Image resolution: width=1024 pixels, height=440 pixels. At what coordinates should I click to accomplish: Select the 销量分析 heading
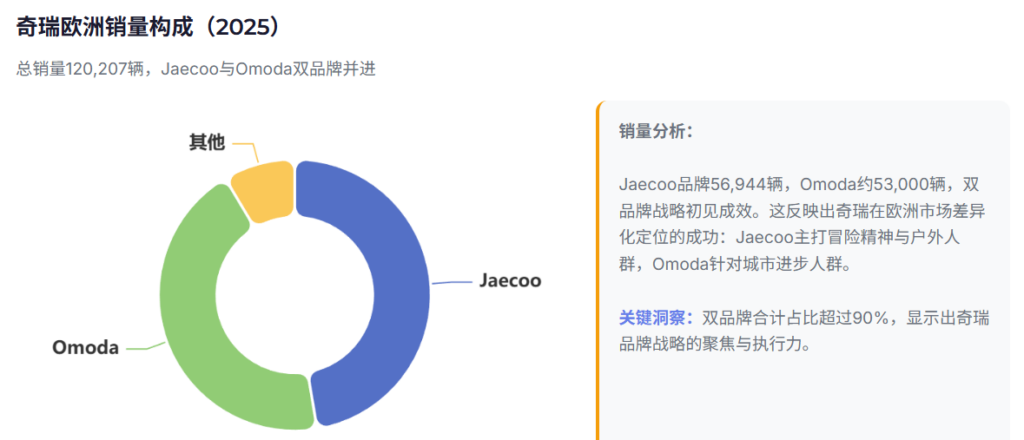tap(656, 131)
